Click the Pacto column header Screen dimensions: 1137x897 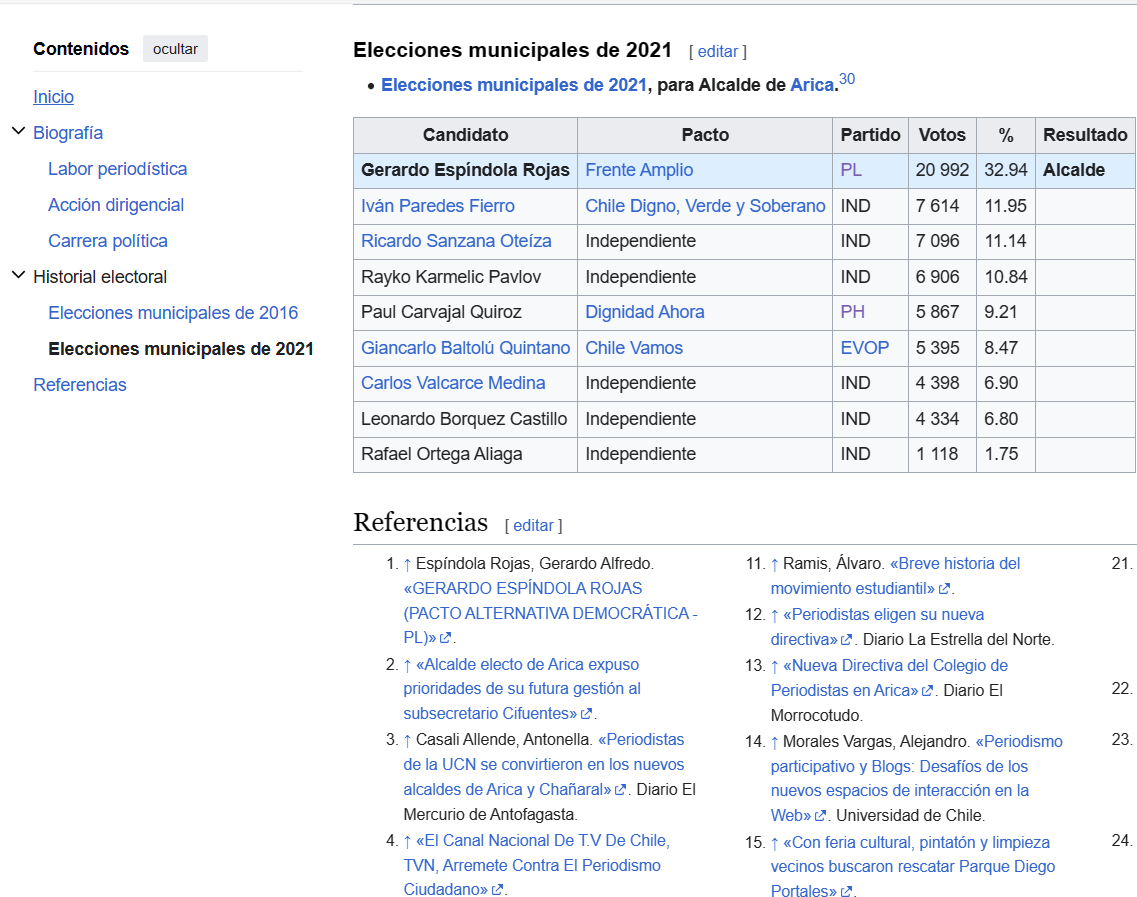[705, 135]
